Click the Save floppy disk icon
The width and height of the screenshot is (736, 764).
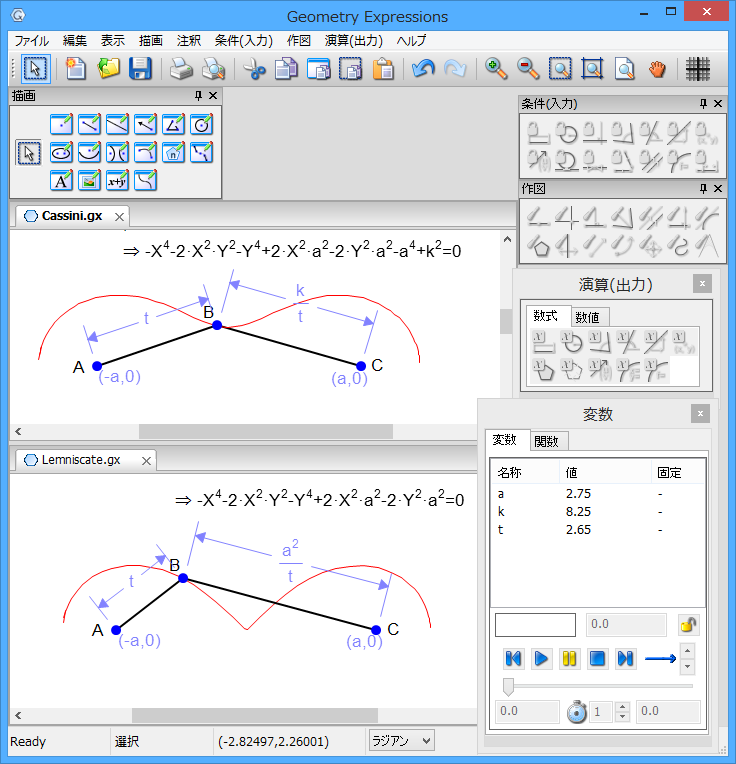point(140,69)
